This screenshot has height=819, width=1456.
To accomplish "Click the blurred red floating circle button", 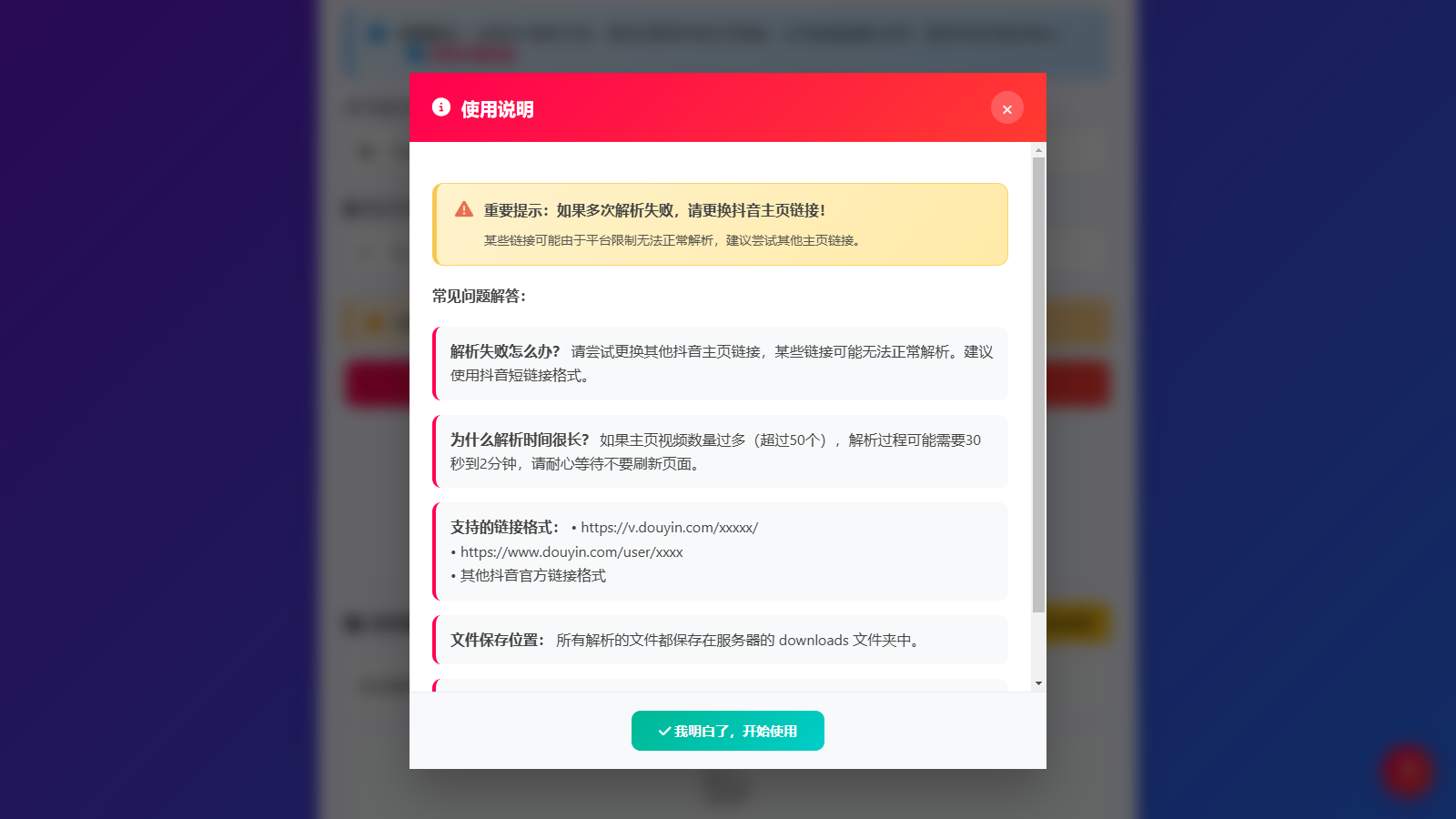I will pyautogui.click(x=1408, y=771).
